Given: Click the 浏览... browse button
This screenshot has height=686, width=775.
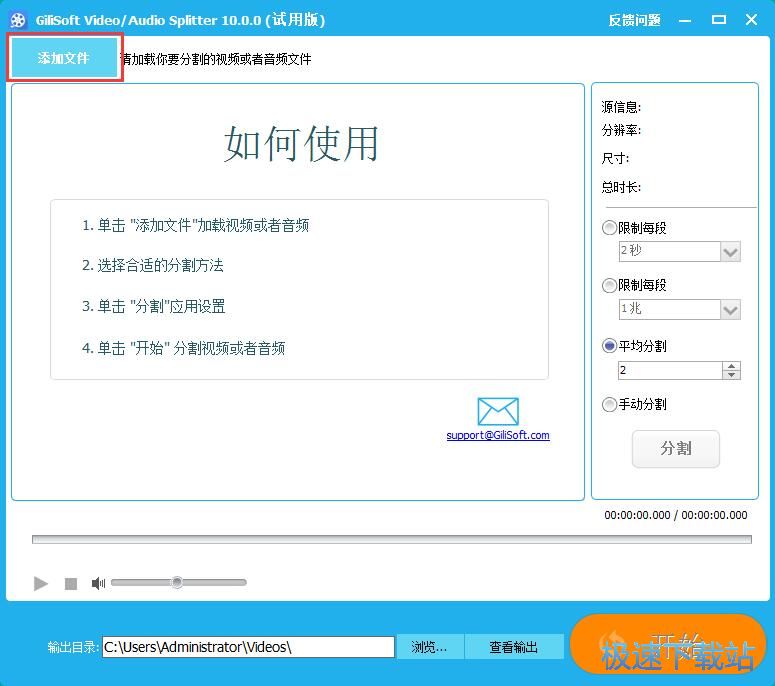Looking at the screenshot, I should 429,647.
